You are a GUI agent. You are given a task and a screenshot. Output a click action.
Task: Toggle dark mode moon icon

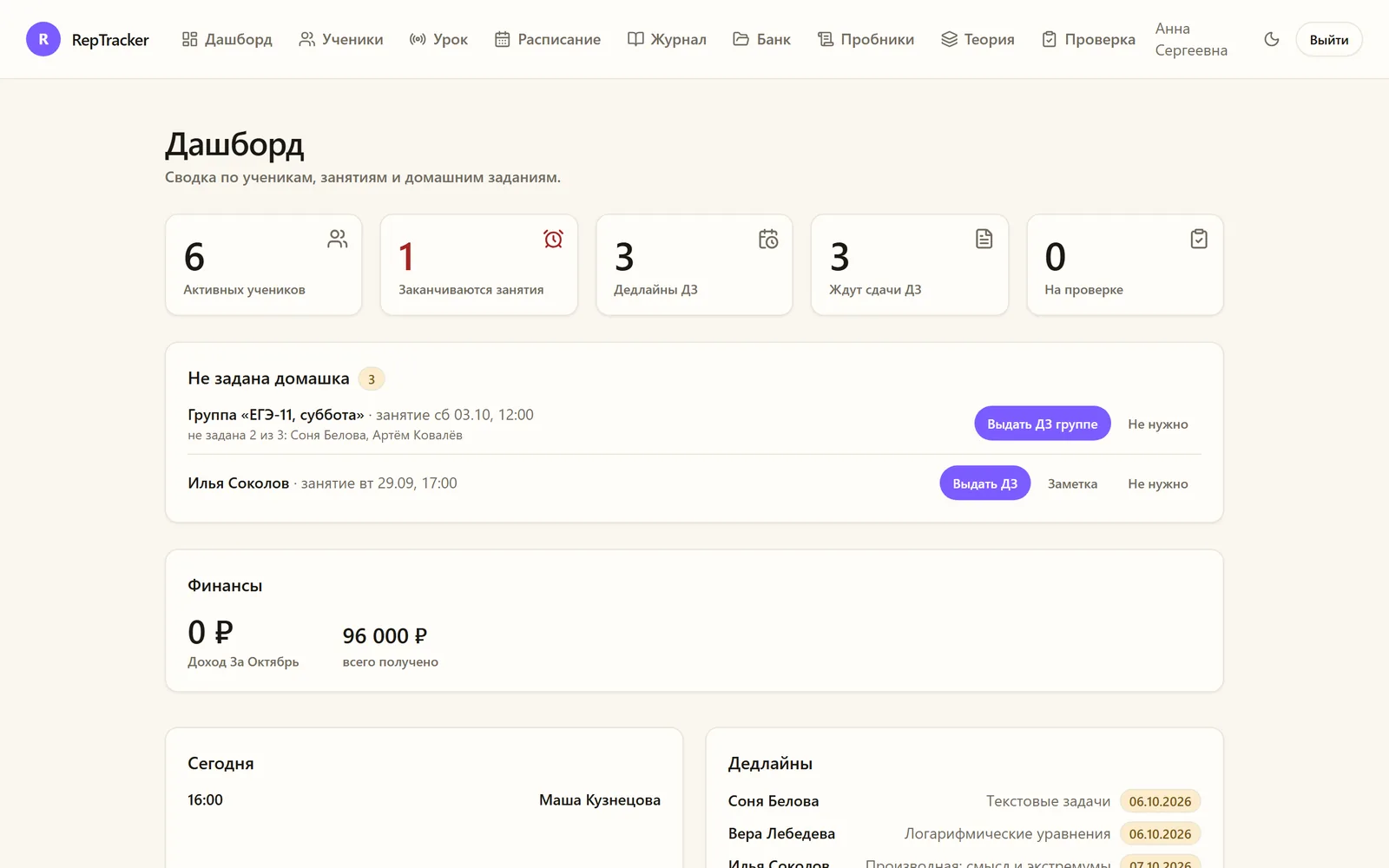coord(1272,39)
